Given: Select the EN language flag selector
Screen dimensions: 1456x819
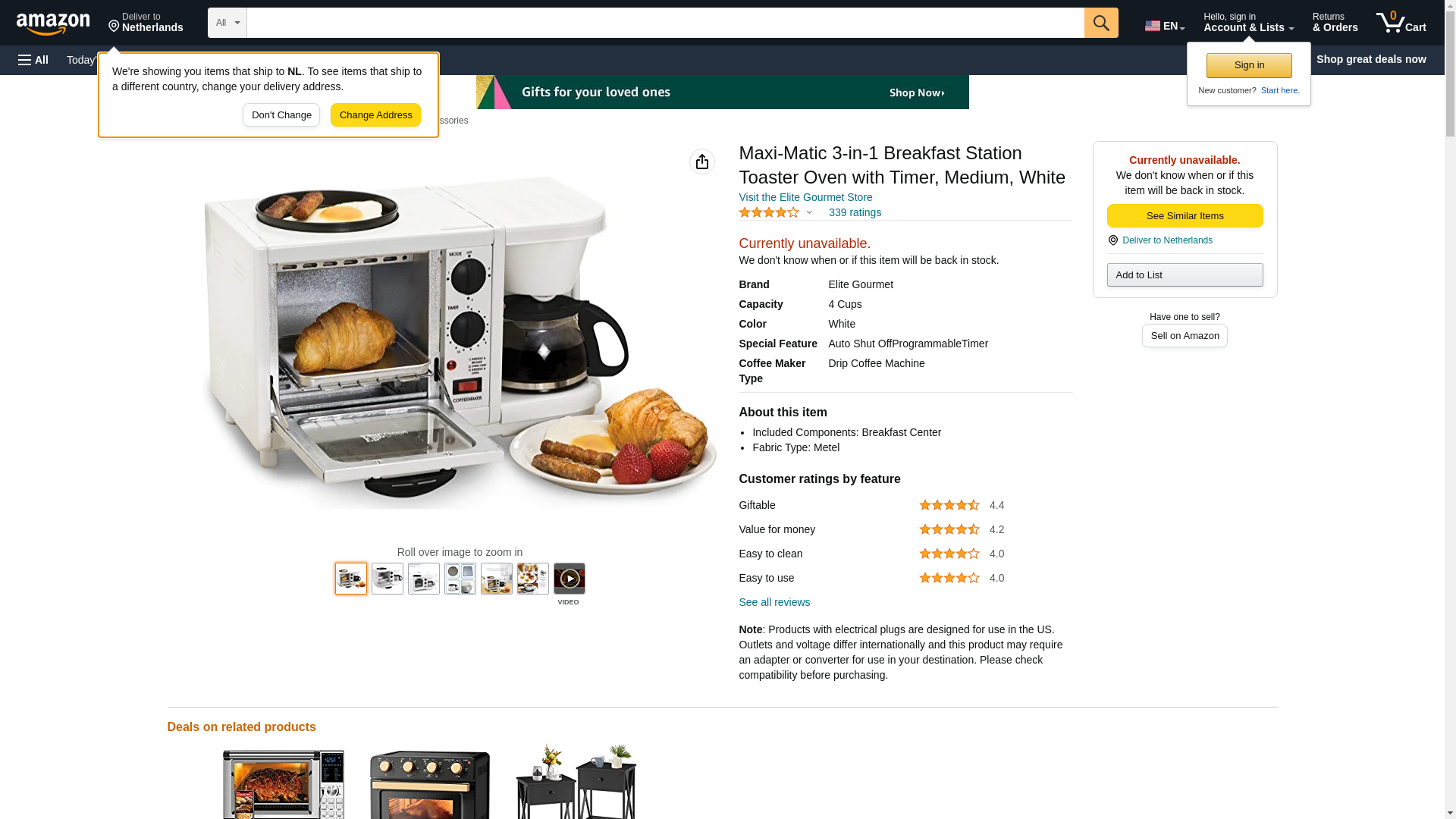Looking at the screenshot, I should point(1164,25).
